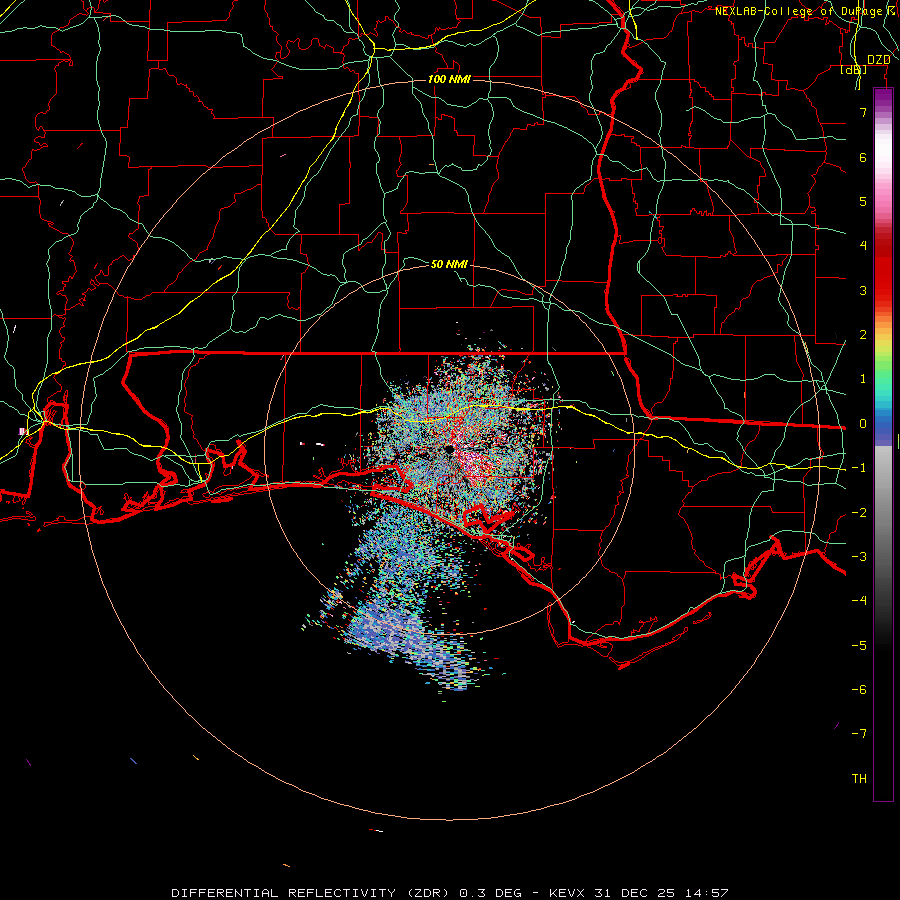Click the -4 value on the dB scale
Image resolution: width=900 pixels, height=900 pixels.
859,600
